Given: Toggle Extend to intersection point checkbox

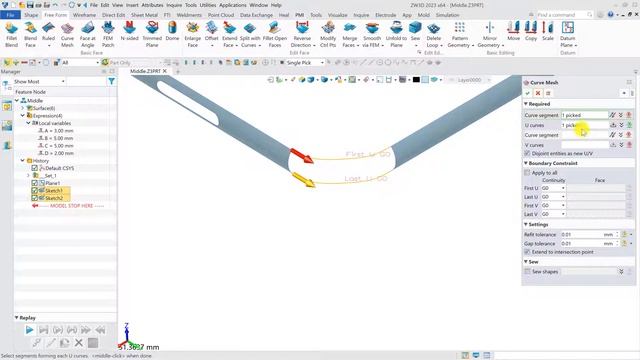Looking at the screenshot, I should 527,252.
